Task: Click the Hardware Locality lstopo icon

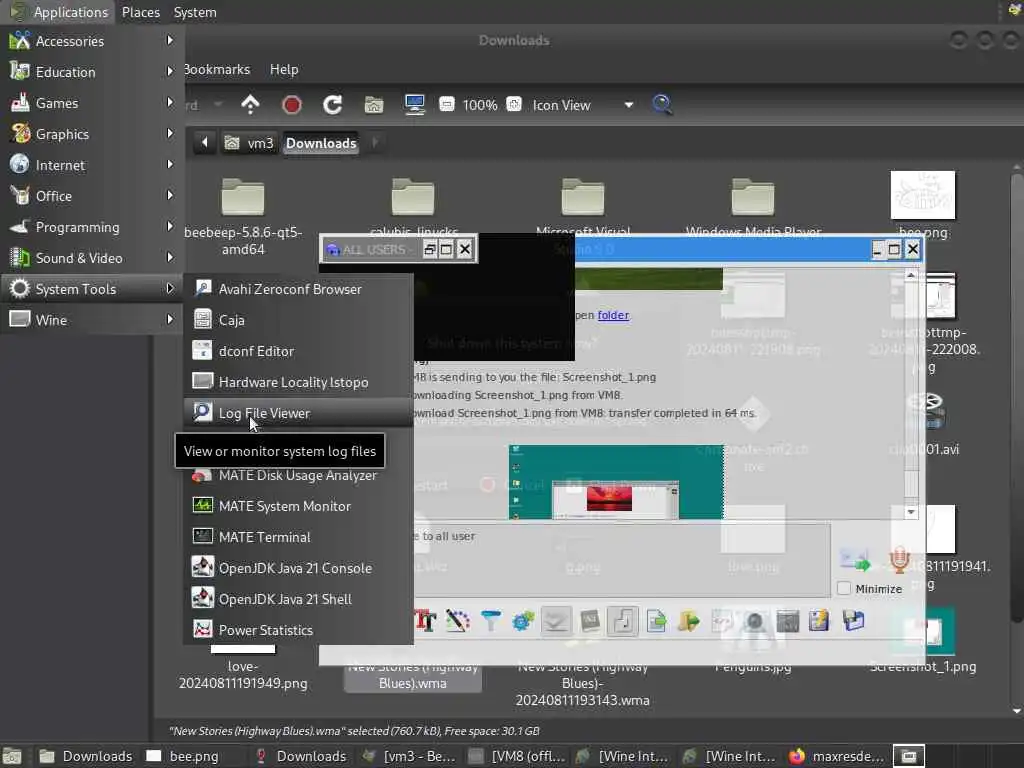Action: pyautogui.click(x=202, y=381)
